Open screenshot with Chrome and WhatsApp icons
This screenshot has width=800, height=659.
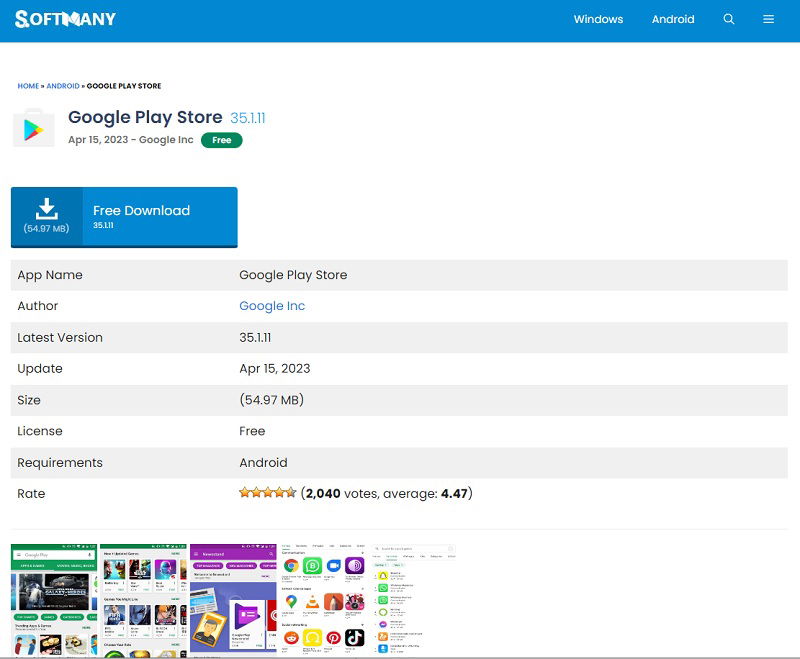pos(323,599)
